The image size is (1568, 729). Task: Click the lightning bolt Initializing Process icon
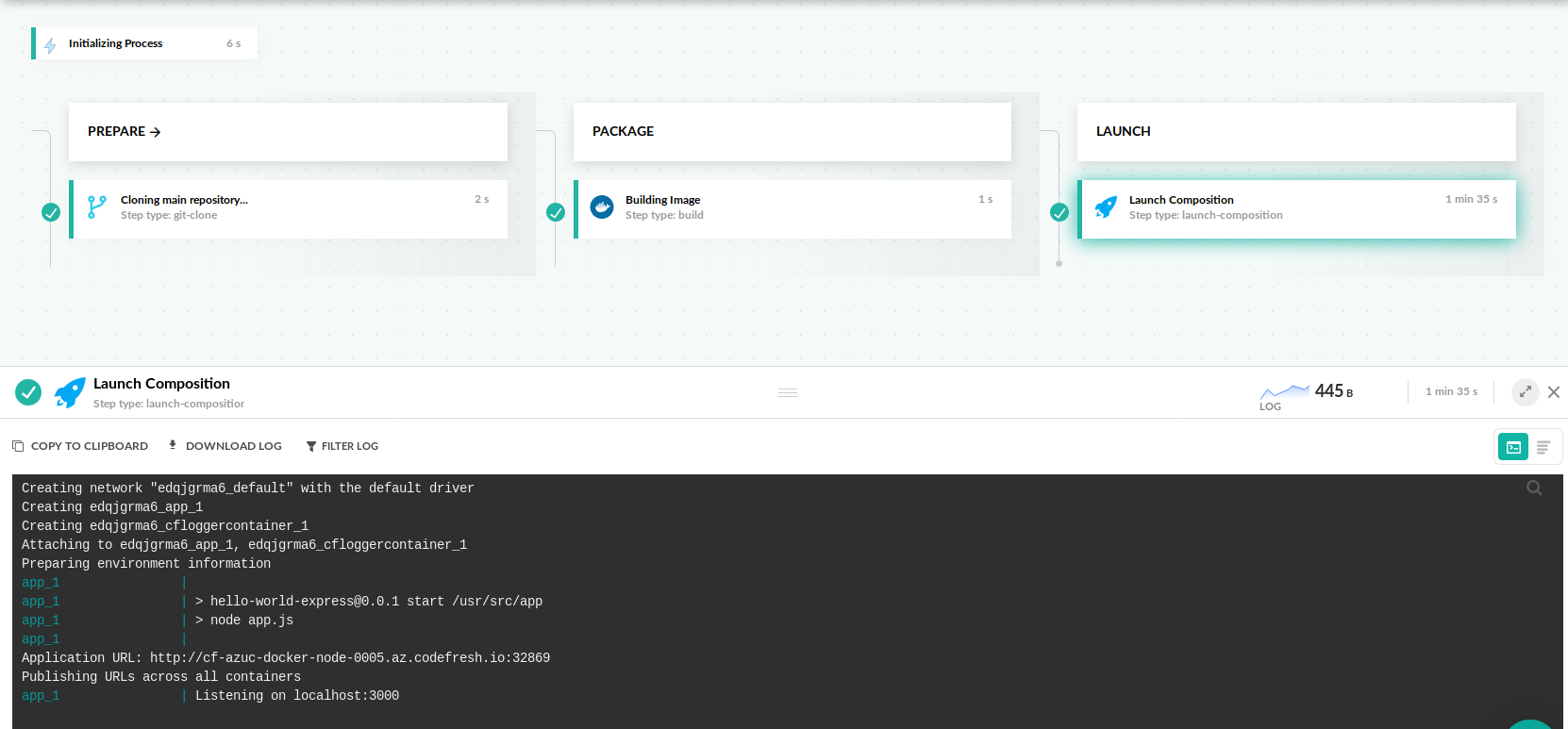pyautogui.click(x=50, y=44)
